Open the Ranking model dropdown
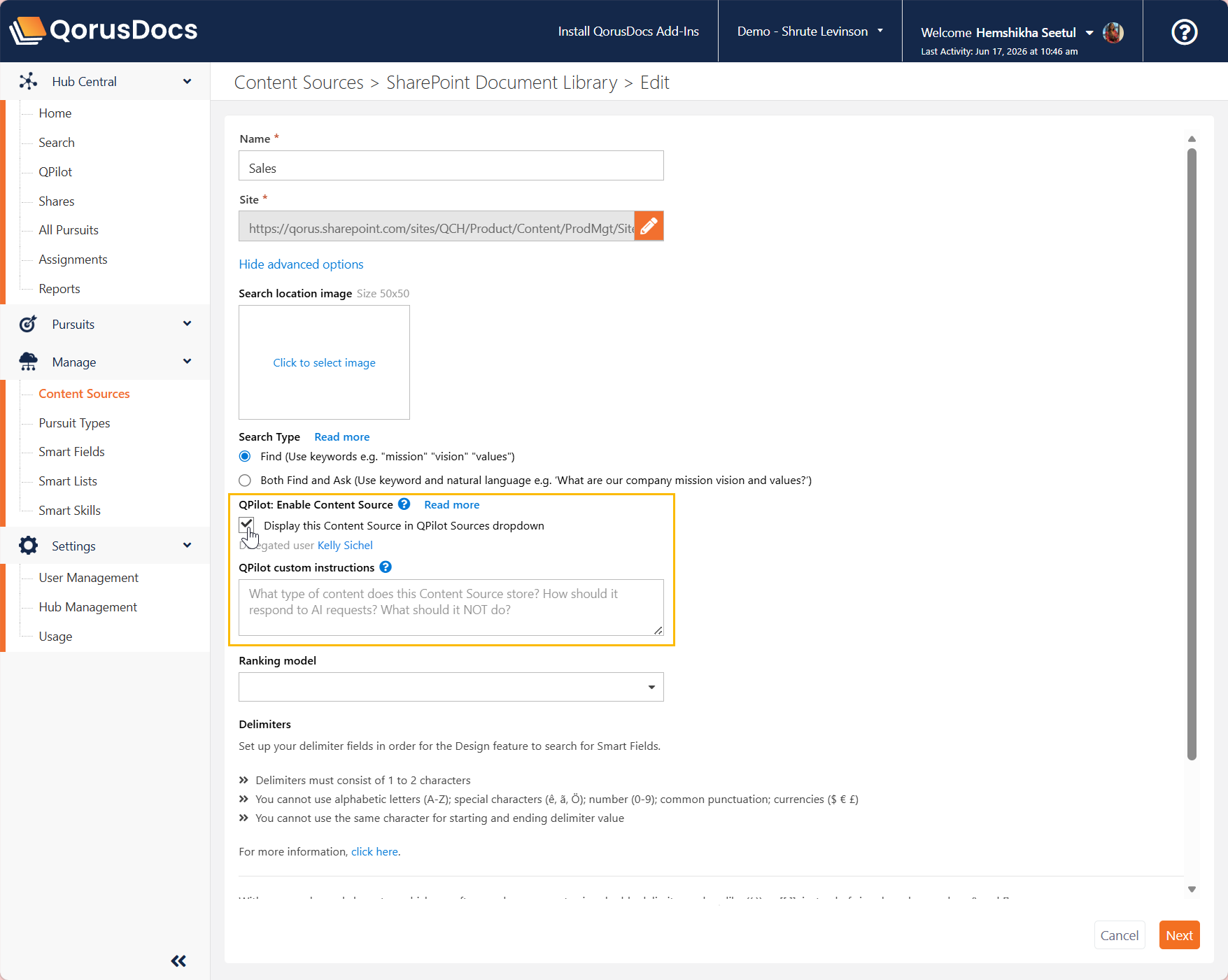 451,687
